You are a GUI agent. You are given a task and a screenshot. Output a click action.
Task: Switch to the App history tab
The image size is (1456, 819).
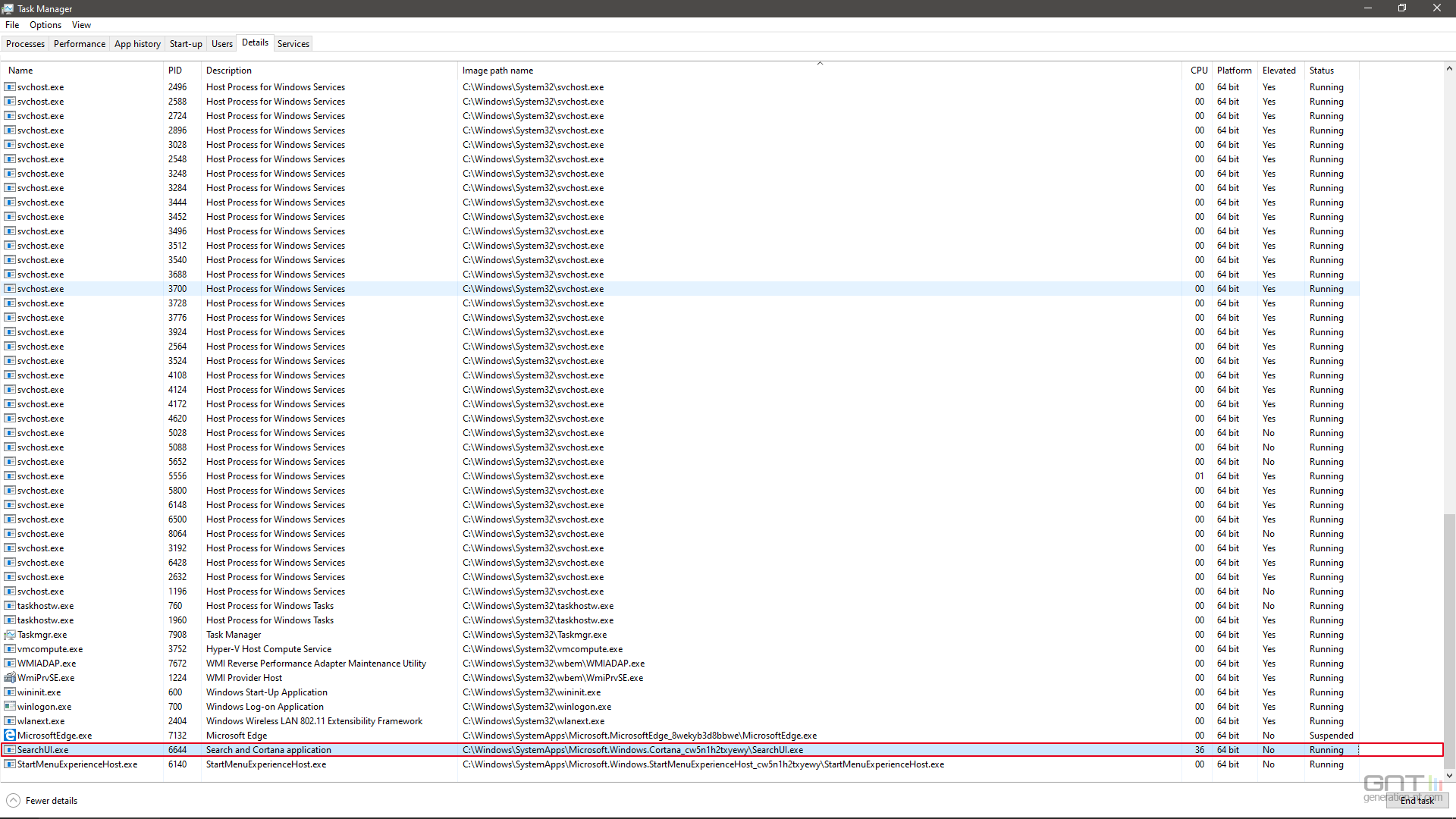coord(137,44)
